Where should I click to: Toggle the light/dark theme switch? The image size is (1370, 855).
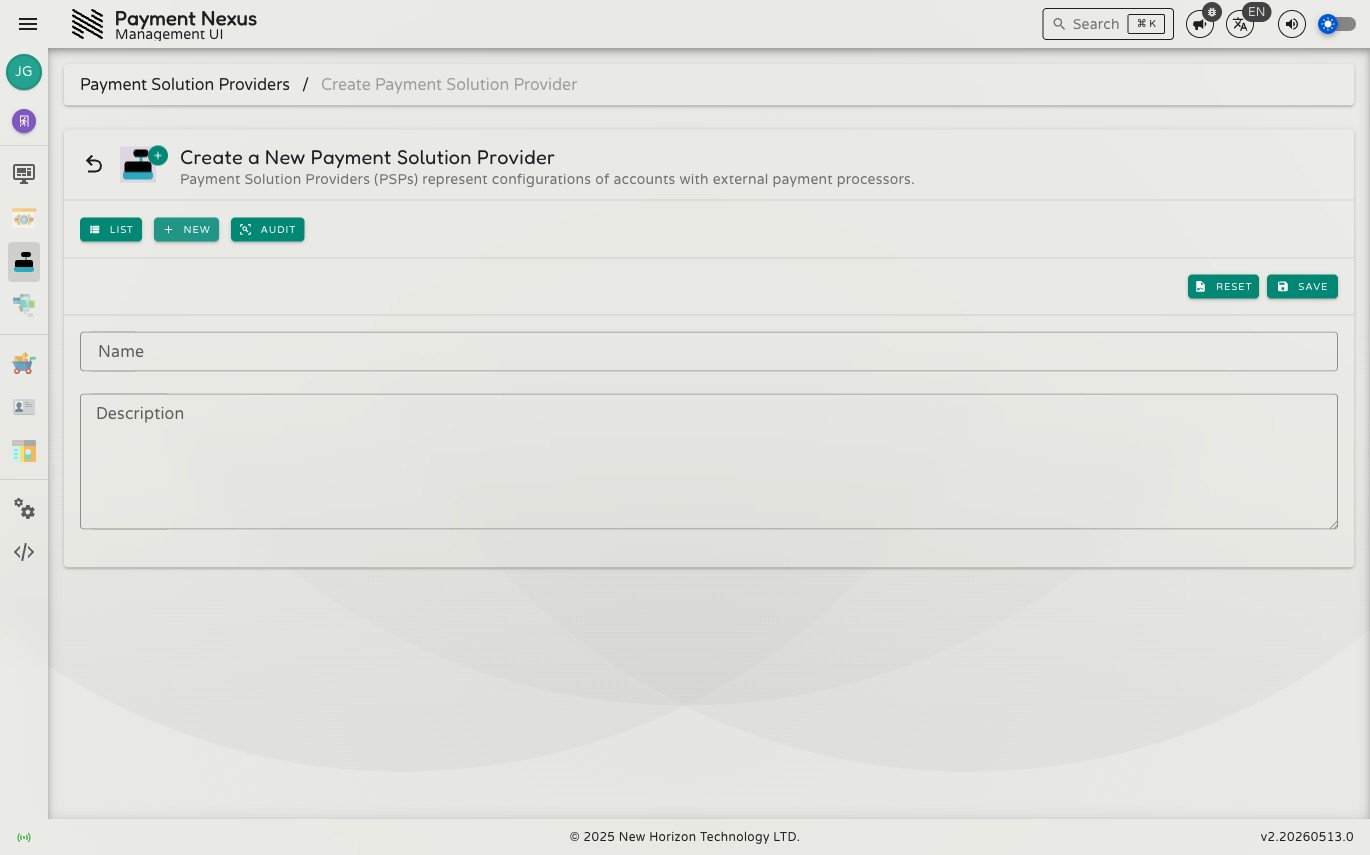pos(1337,24)
